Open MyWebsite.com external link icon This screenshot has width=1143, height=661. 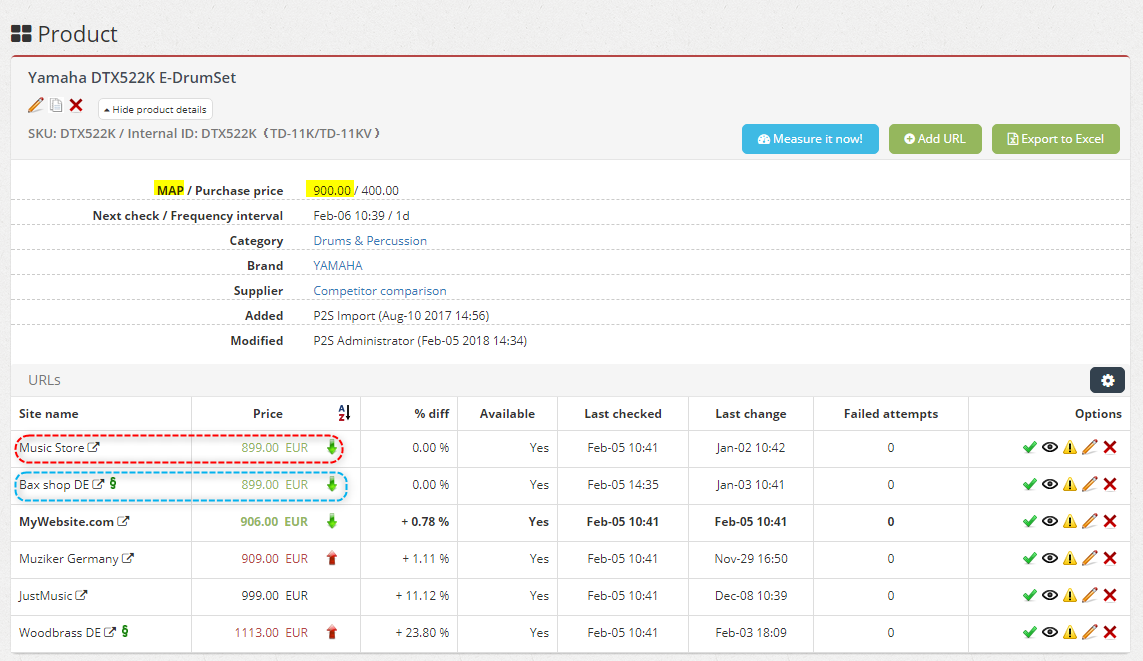tap(124, 522)
